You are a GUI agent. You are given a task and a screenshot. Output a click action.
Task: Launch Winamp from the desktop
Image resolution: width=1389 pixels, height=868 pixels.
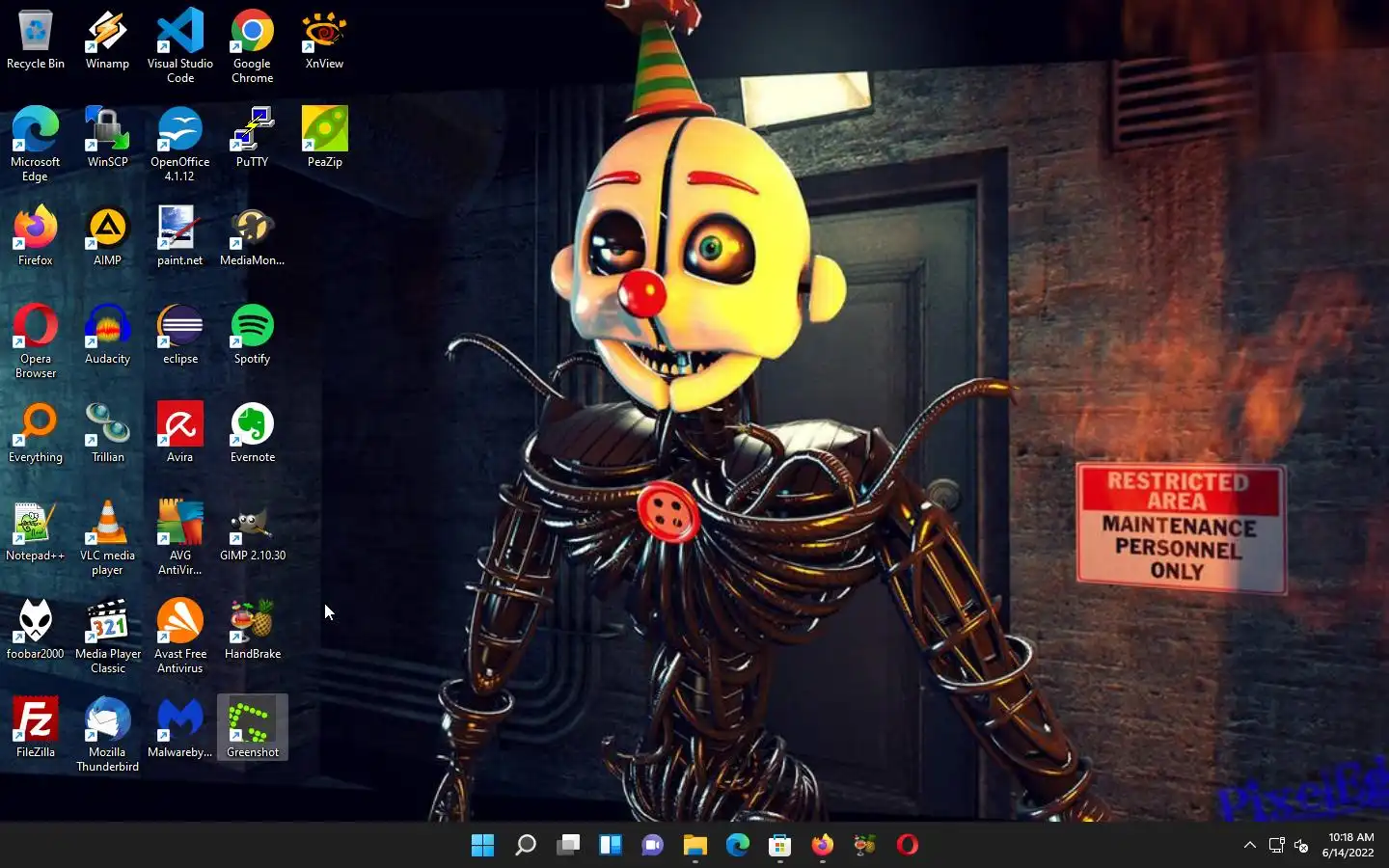tap(107, 41)
